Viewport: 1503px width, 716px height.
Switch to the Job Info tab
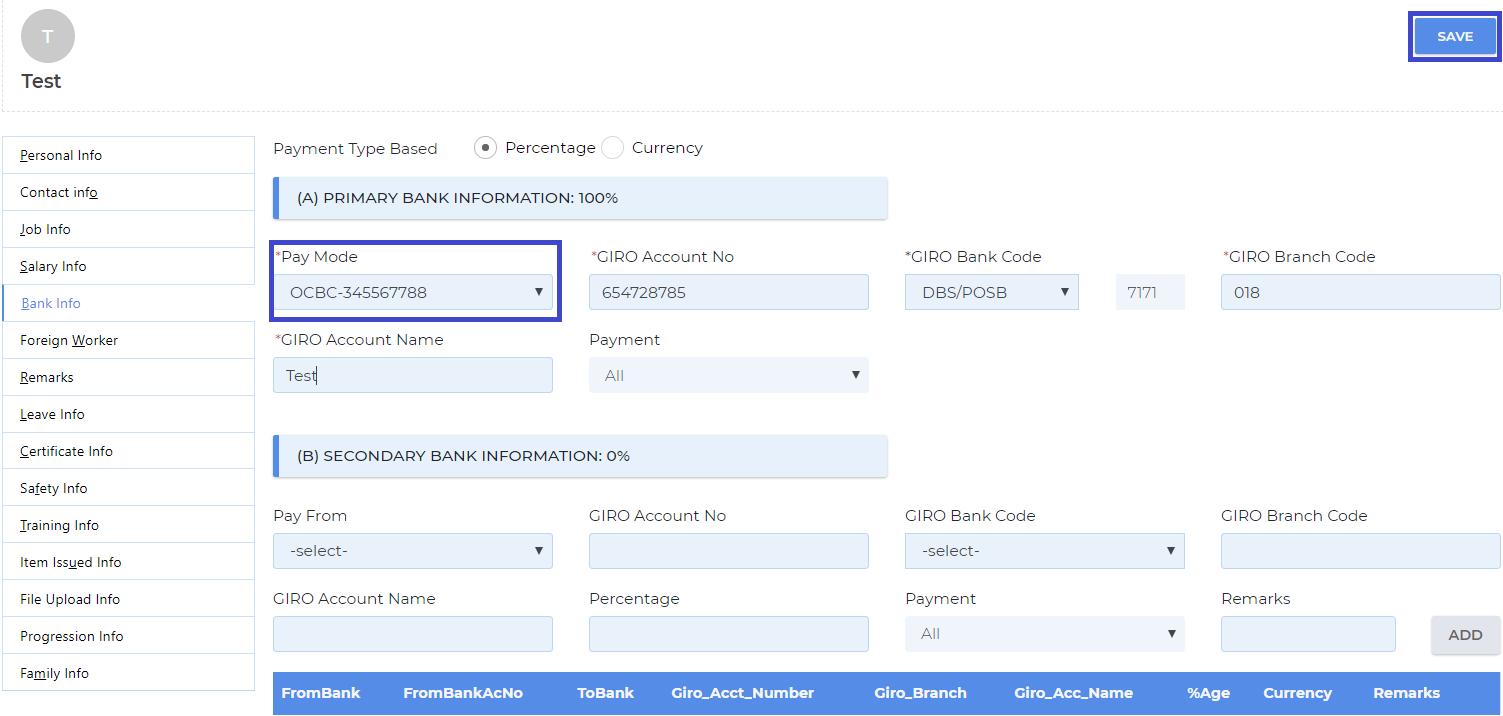(x=128, y=229)
